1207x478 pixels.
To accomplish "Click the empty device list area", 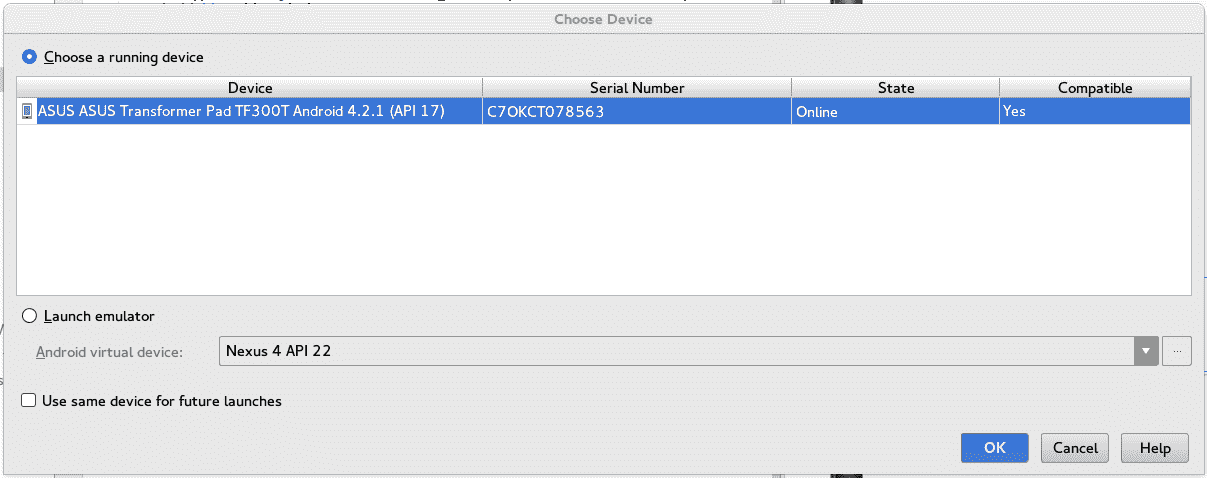I will click(x=604, y=209).
